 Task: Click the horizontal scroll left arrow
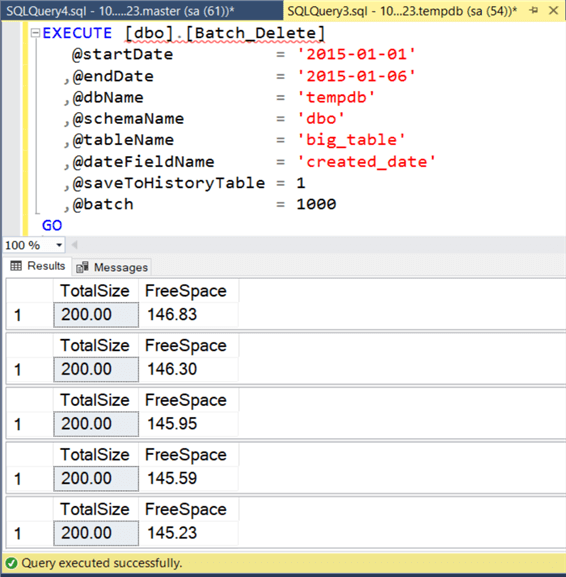pyautogui.click(x=74, y=245)
